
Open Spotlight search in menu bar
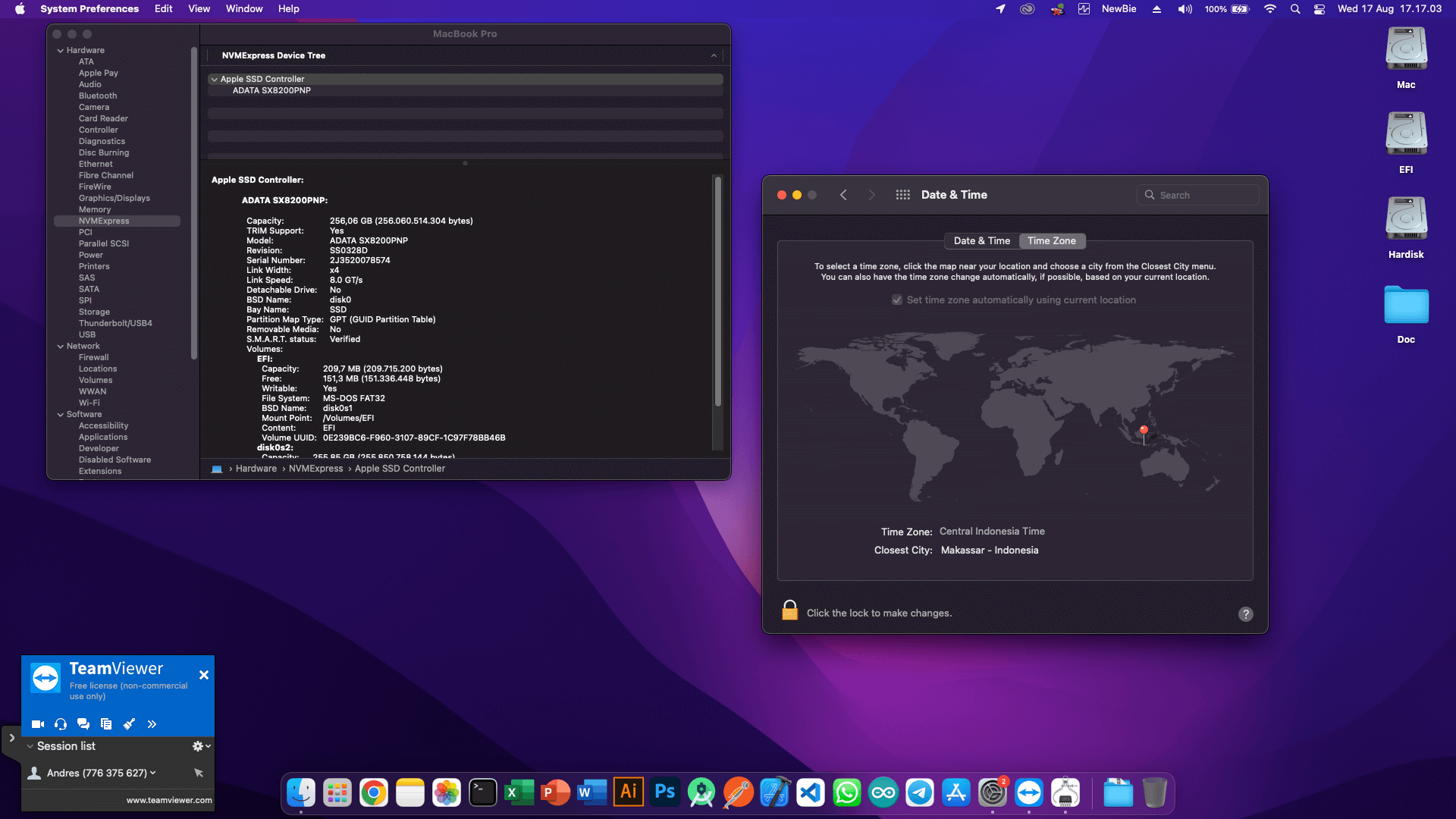tap(1295, 9)
